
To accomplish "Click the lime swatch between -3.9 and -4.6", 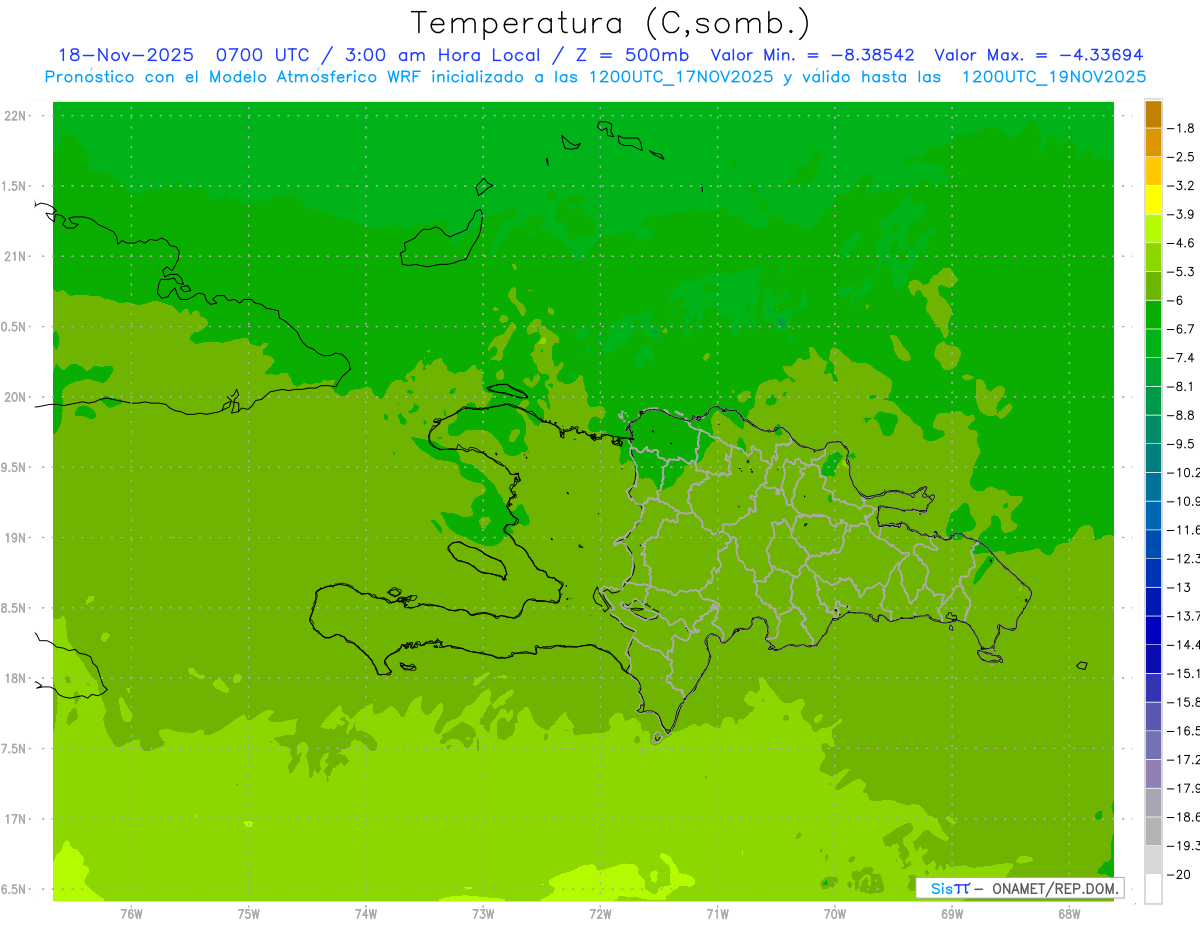I will point(1153,229).
